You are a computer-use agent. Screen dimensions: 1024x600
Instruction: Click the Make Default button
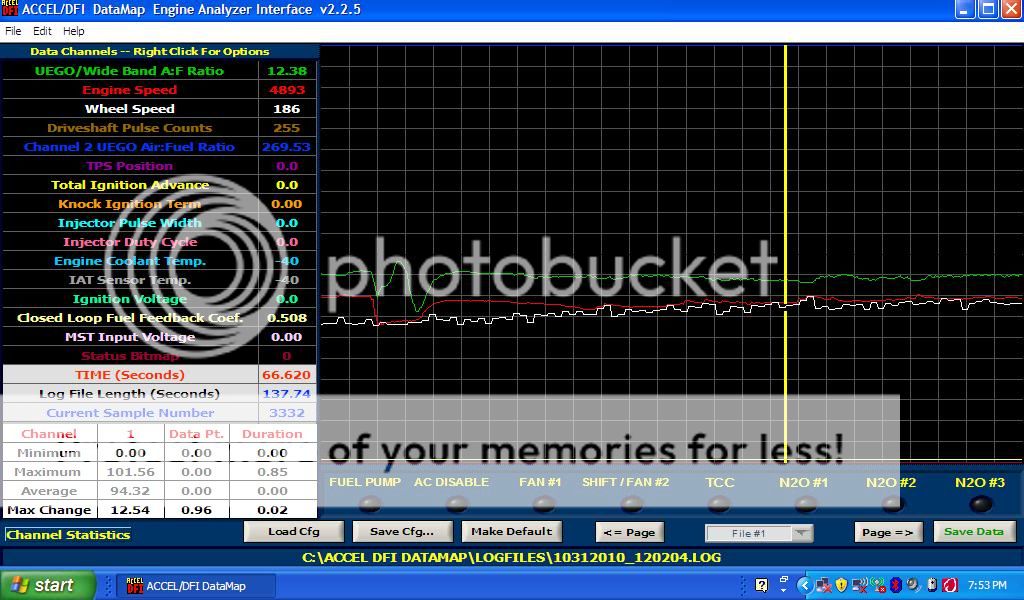click(x=511, y=531)
